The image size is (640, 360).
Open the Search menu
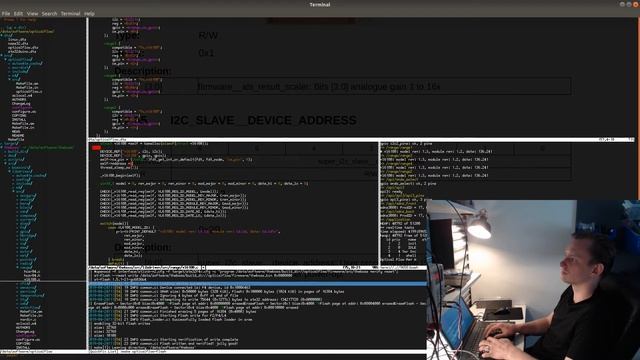pyautogui.click(x=49, y=13)
